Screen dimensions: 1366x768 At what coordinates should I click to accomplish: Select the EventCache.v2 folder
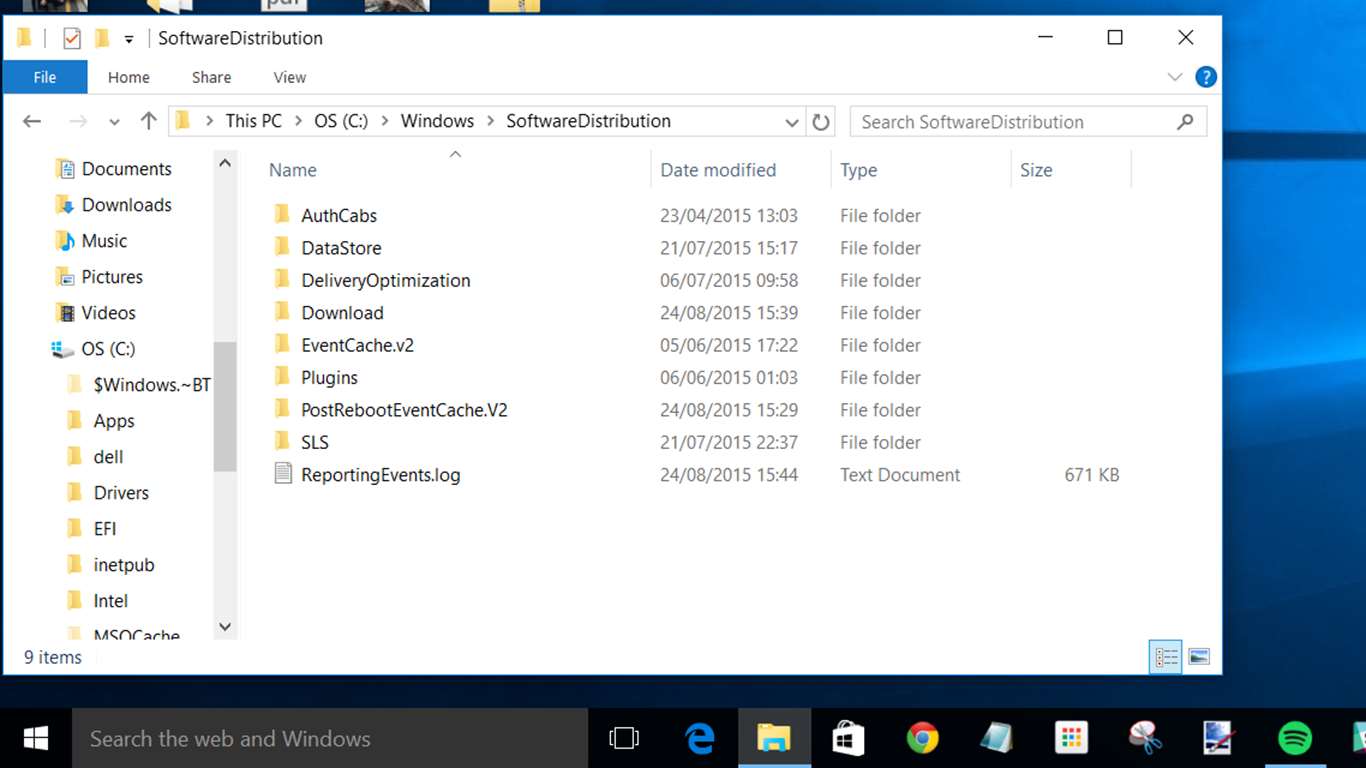357,345
